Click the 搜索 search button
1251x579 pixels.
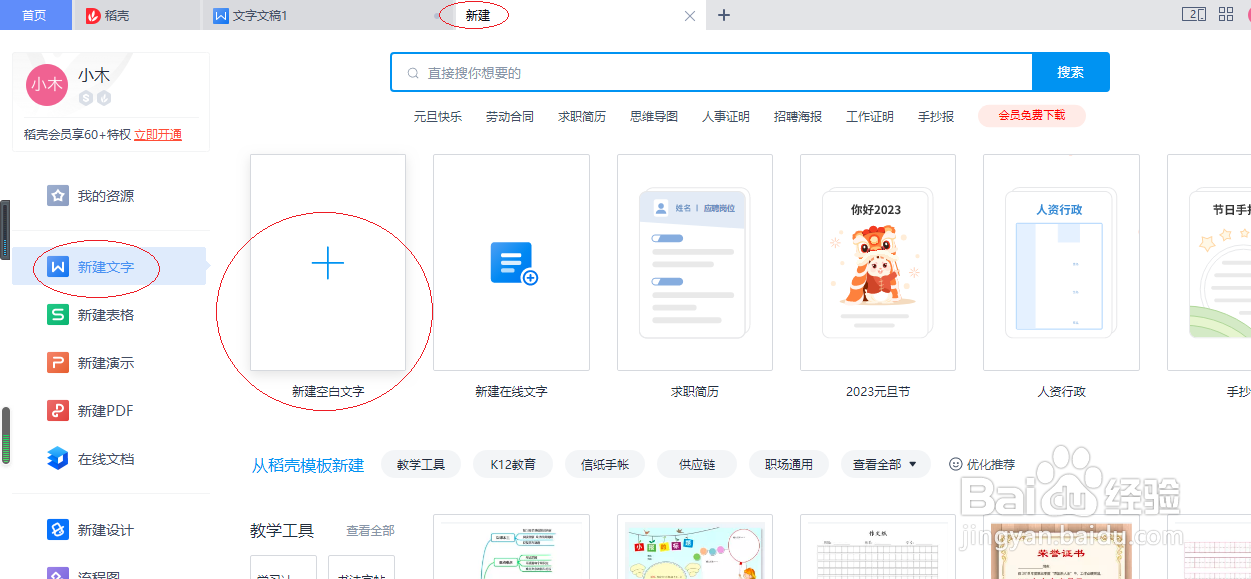click(1070, 72)
